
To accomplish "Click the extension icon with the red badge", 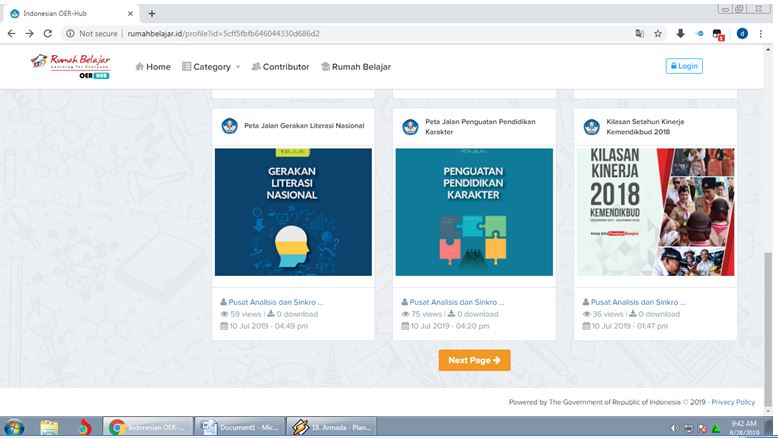I will (718, 34).
